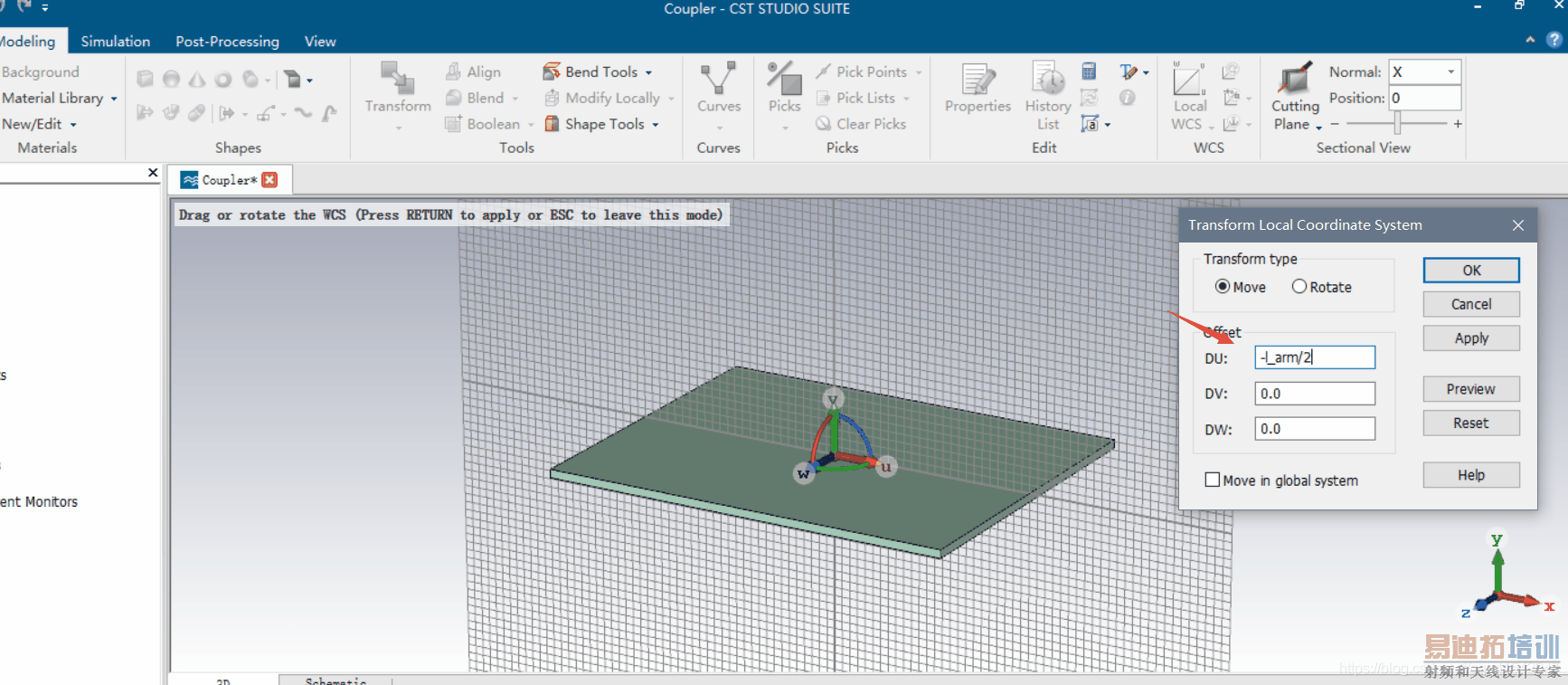Open the Bend Tools dropdown
This screenshot has width=1568, height=685.
649,72
